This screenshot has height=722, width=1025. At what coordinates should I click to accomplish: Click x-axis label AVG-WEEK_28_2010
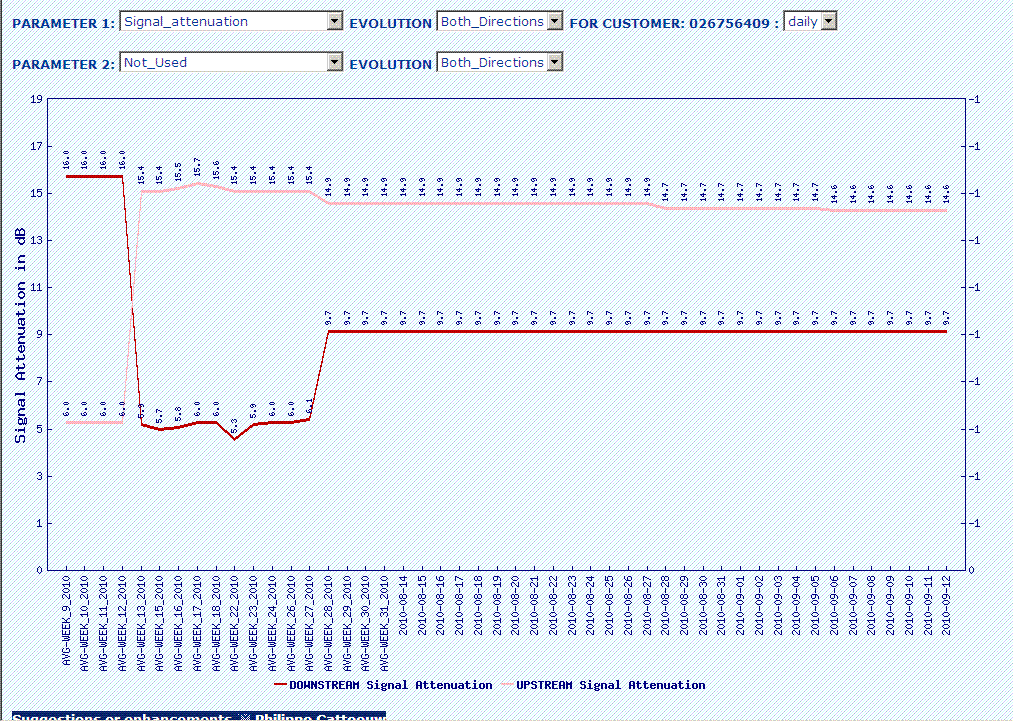click(x=328, y=623)
